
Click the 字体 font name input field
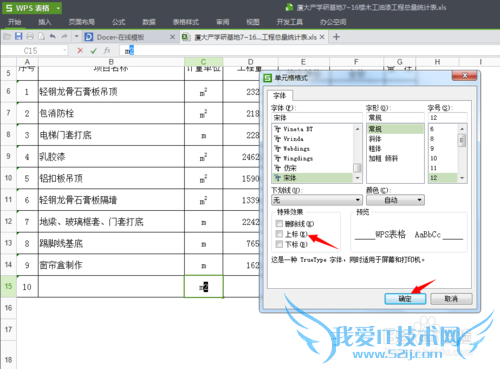[x=317, y=118]
